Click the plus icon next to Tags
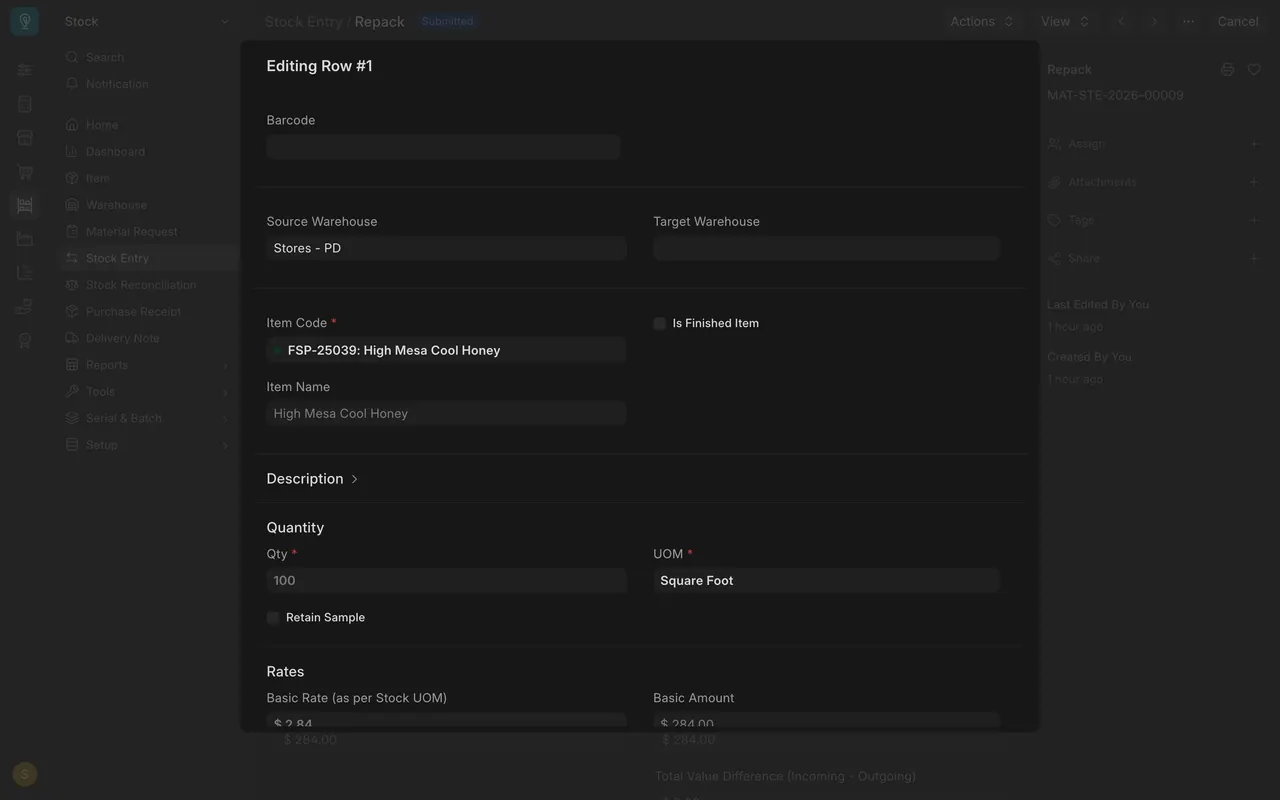 (1254, 220)
